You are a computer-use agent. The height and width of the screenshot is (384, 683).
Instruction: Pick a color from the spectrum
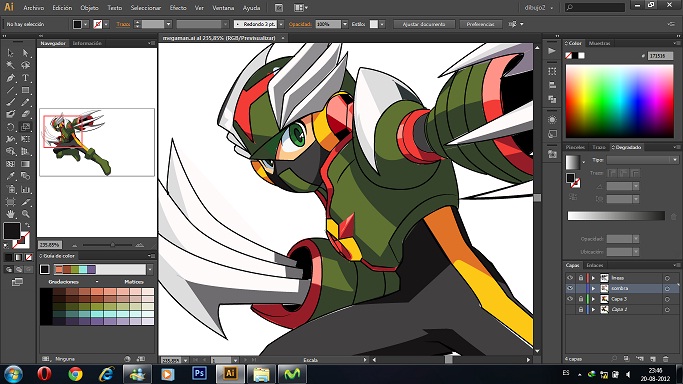[x=619, y=101]
